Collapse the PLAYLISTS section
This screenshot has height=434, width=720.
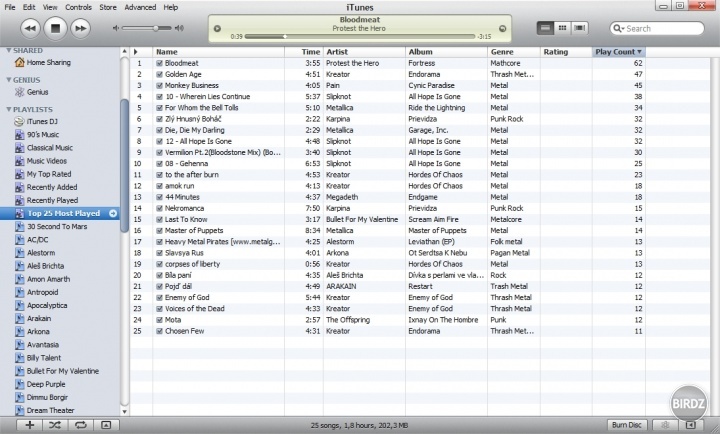click(x=8, y=109)
